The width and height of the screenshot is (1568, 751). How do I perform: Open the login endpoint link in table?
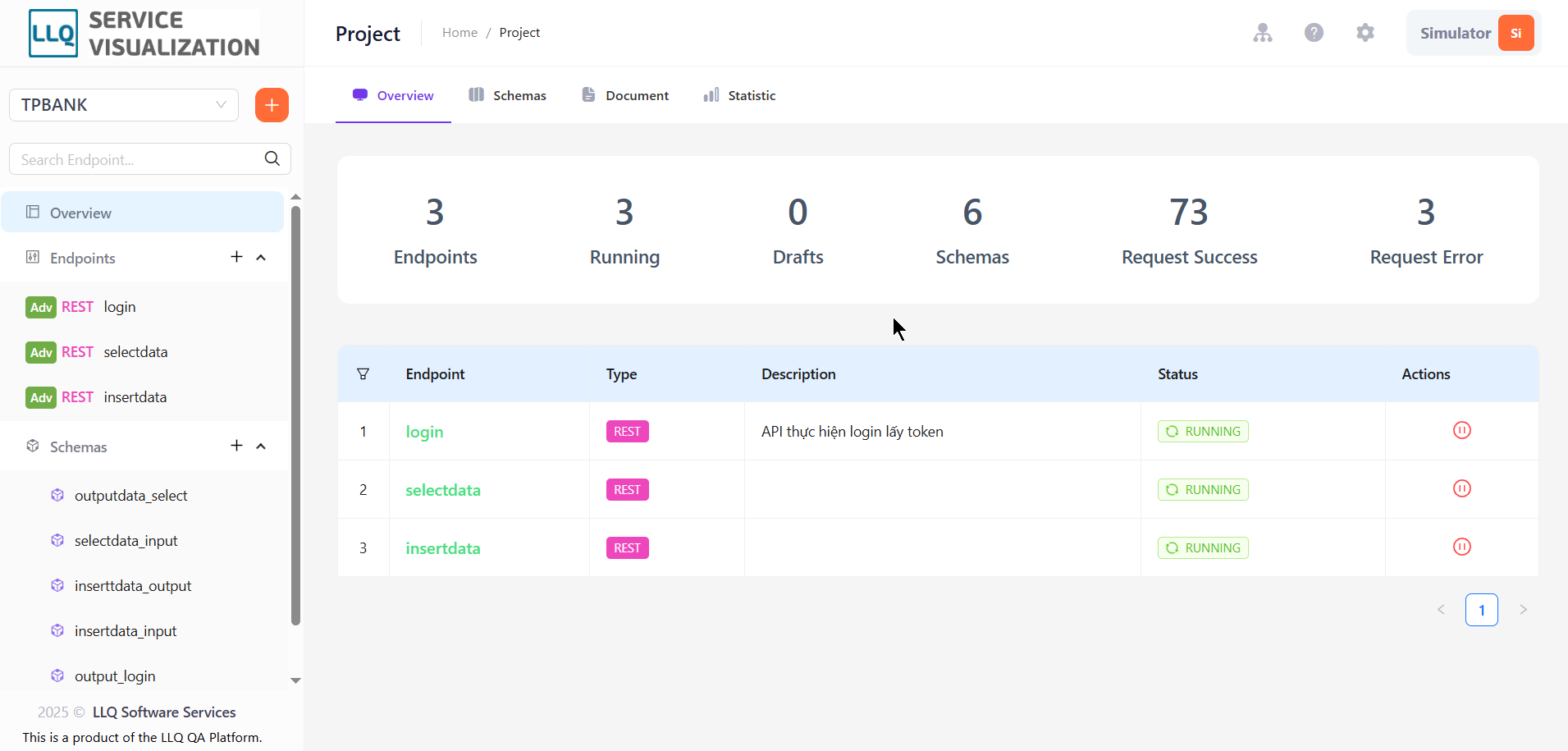point(424,432)
